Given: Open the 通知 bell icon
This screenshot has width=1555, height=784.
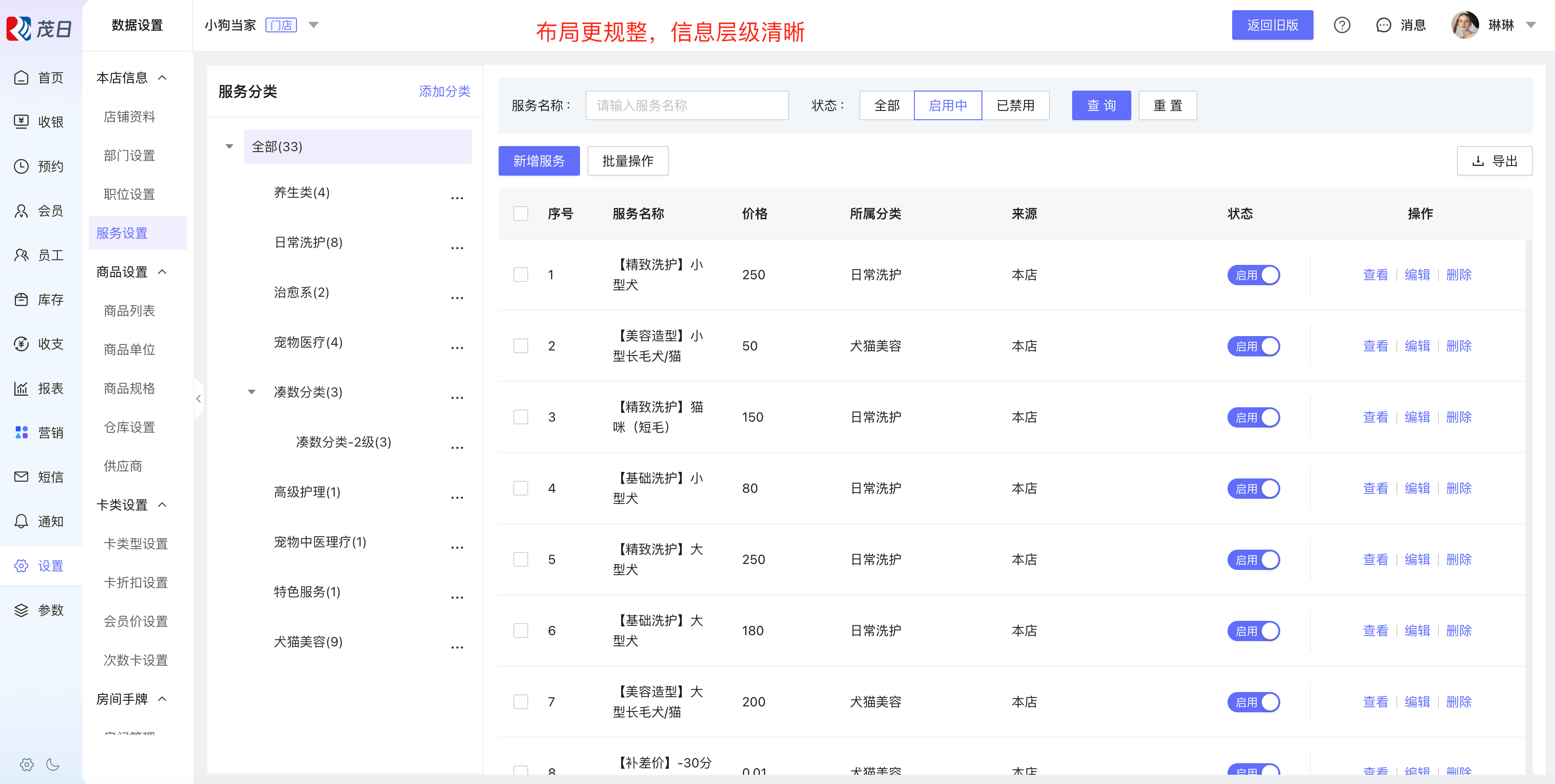Looking at the screenshot, I should [21, 521].
